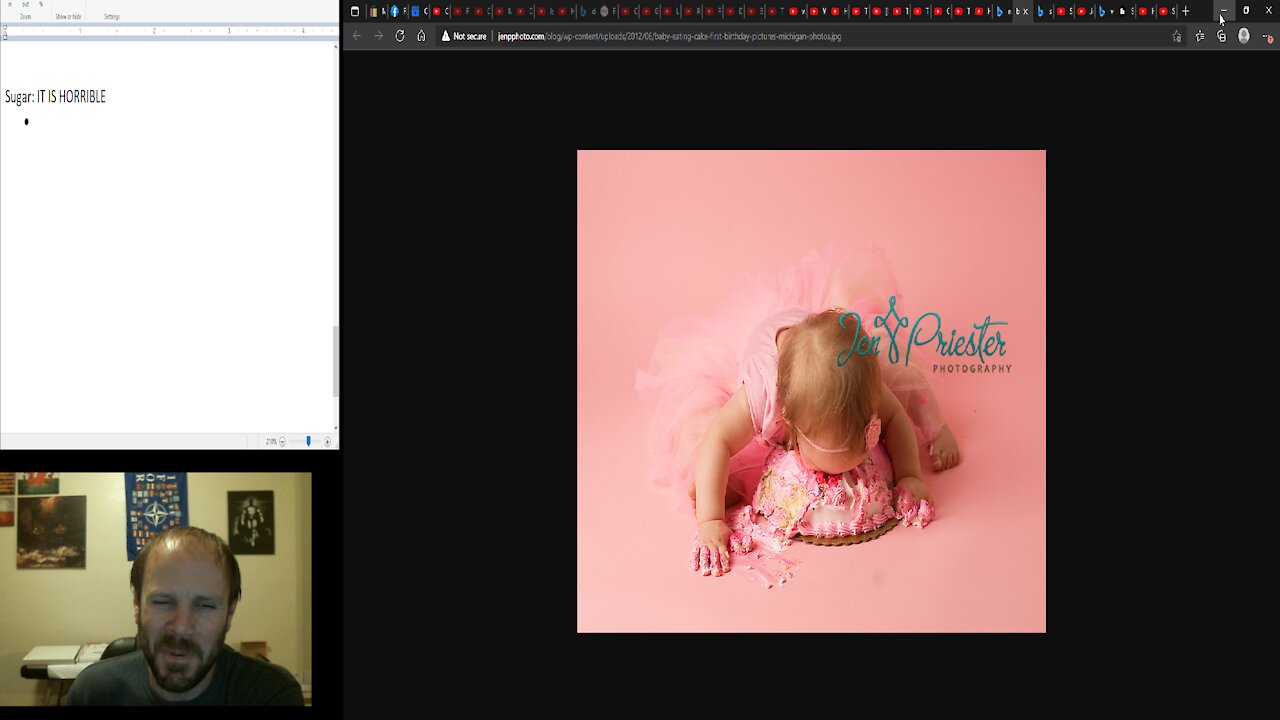Reload the jenpphoto.com page
1280x720 pixels.
(400, 36)
